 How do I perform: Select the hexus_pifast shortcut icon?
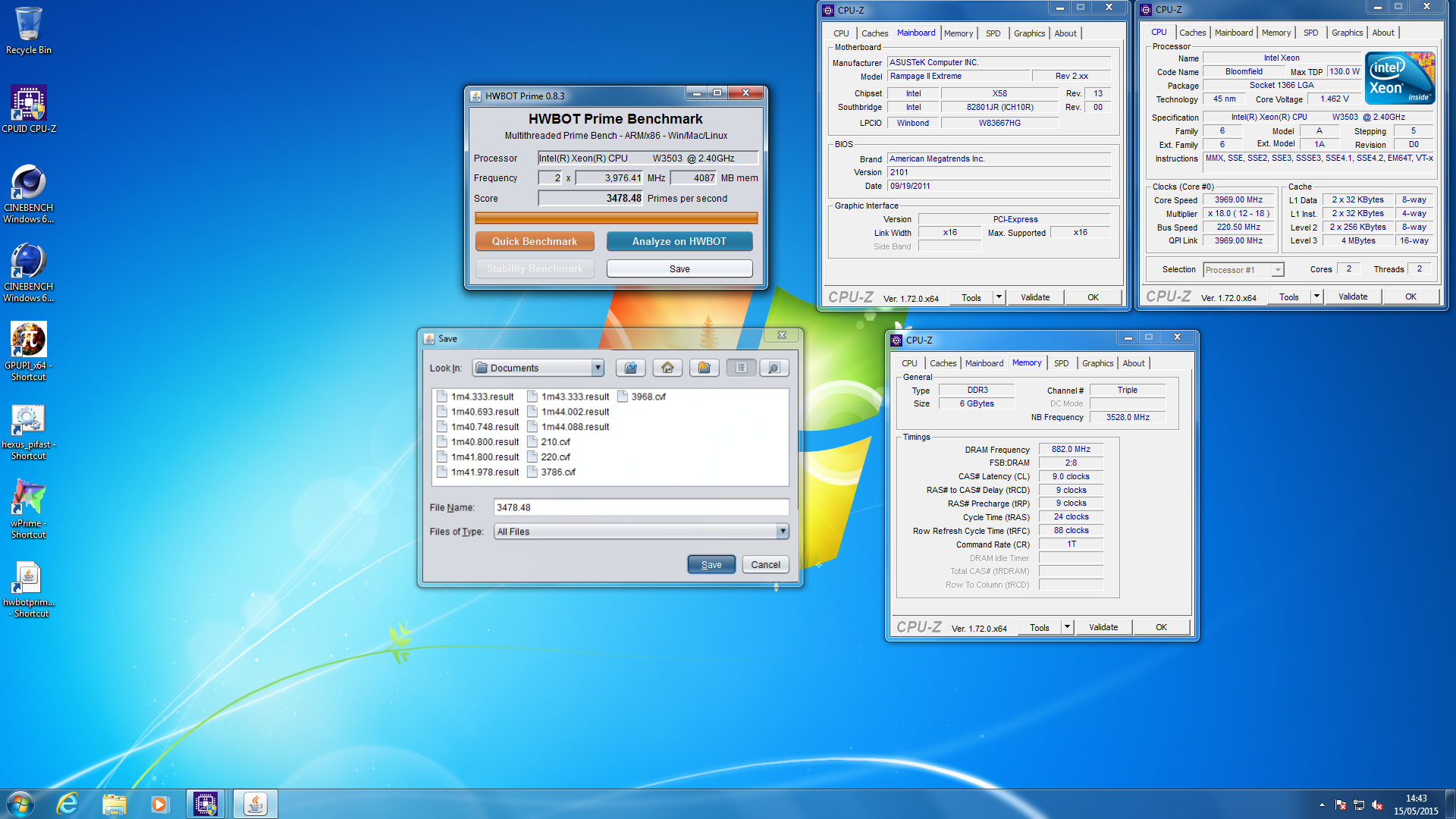pos(29,432)
